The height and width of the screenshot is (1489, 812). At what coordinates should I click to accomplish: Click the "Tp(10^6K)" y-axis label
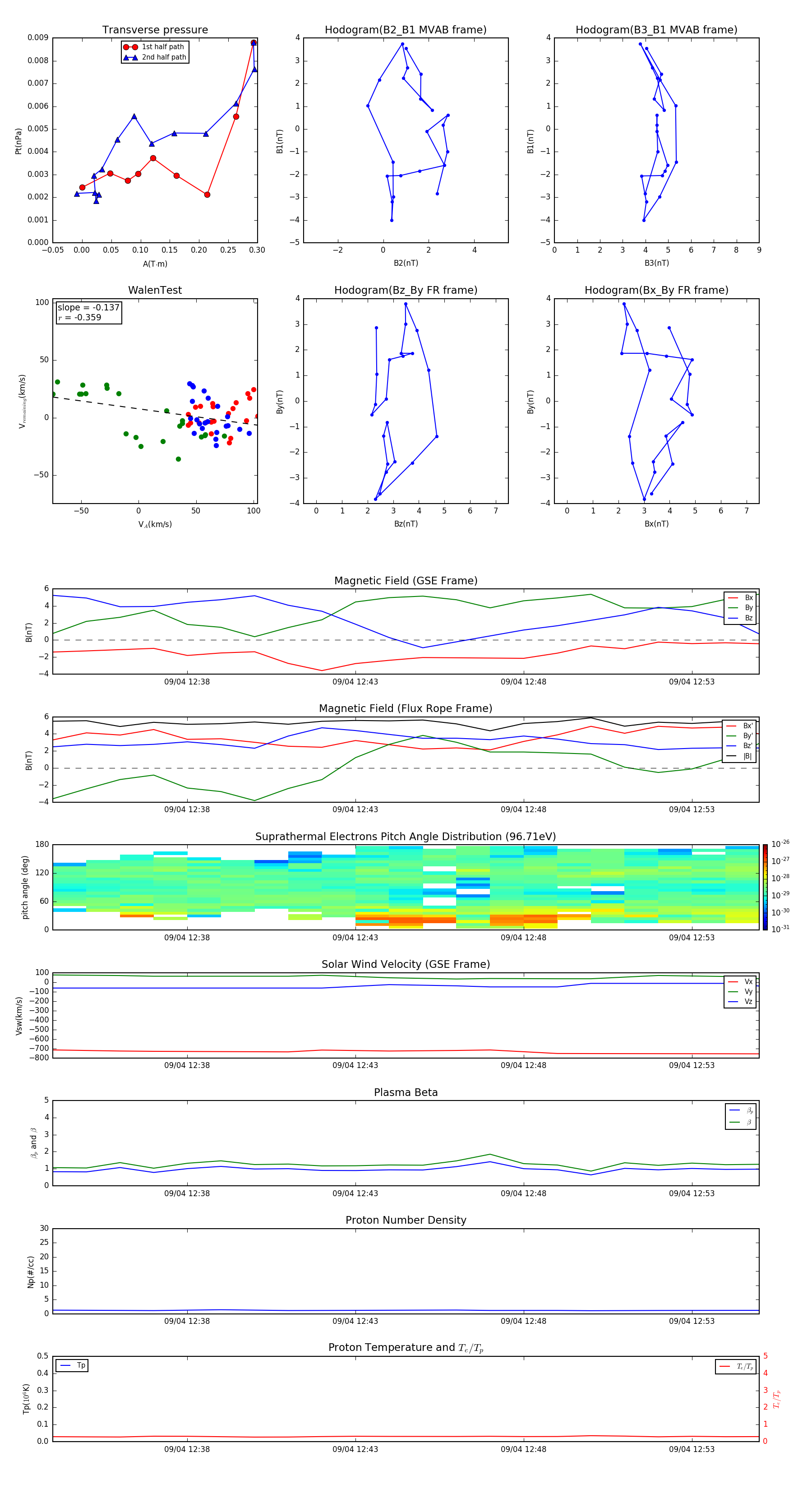(26, 1399)
